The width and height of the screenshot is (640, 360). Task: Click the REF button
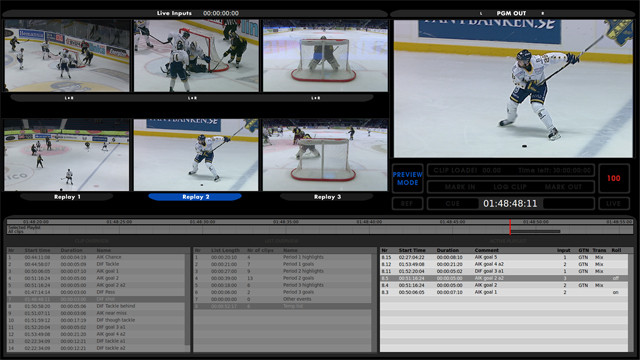point(407,203)
